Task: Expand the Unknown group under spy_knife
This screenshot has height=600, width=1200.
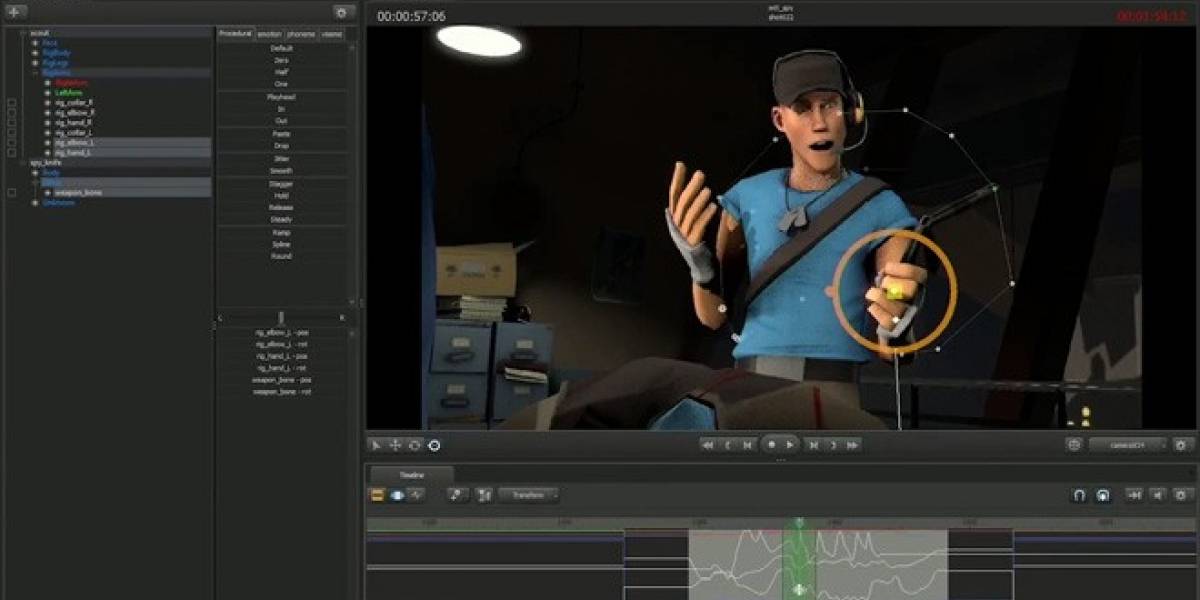Action: tap(35, 203)
